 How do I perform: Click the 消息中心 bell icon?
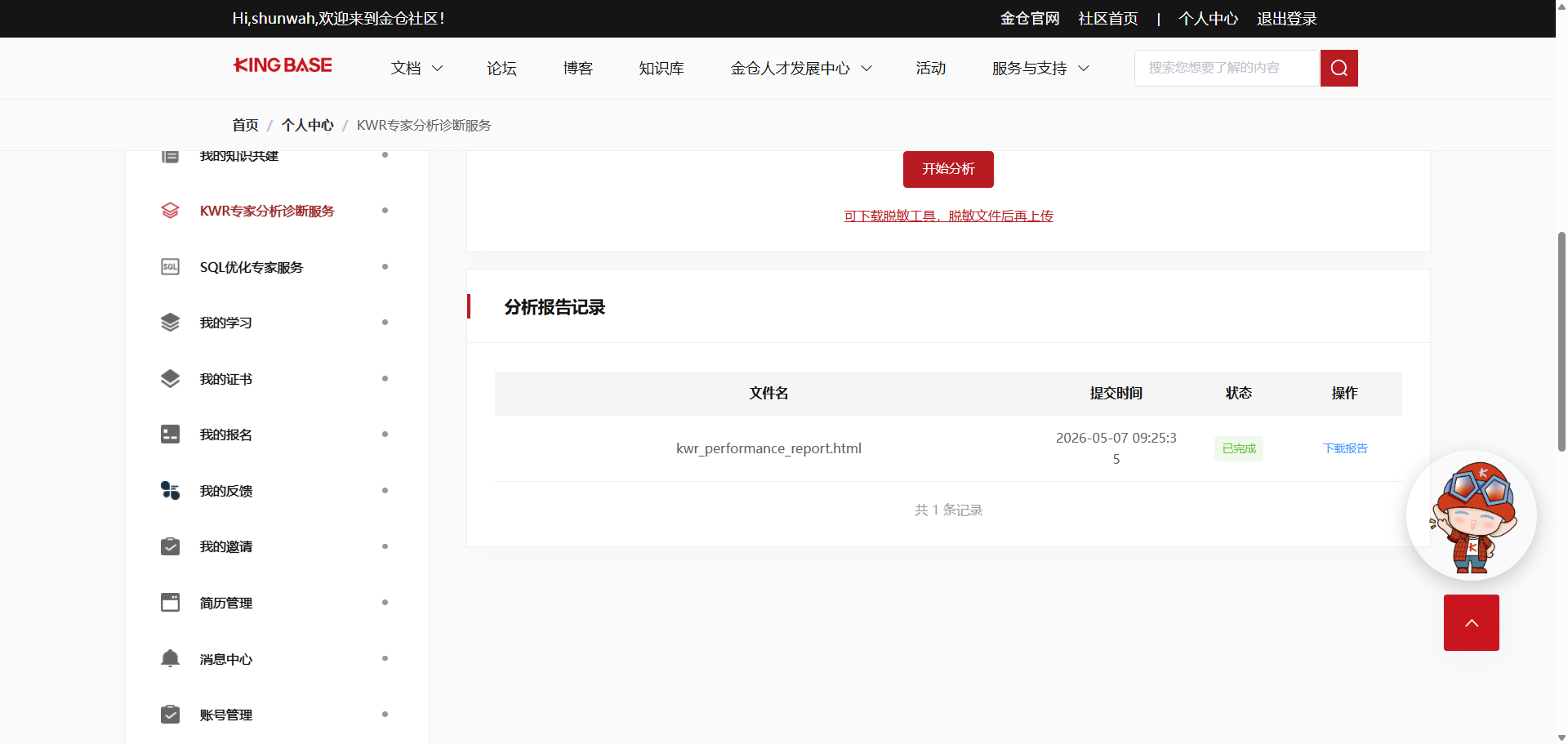point(170,658)
